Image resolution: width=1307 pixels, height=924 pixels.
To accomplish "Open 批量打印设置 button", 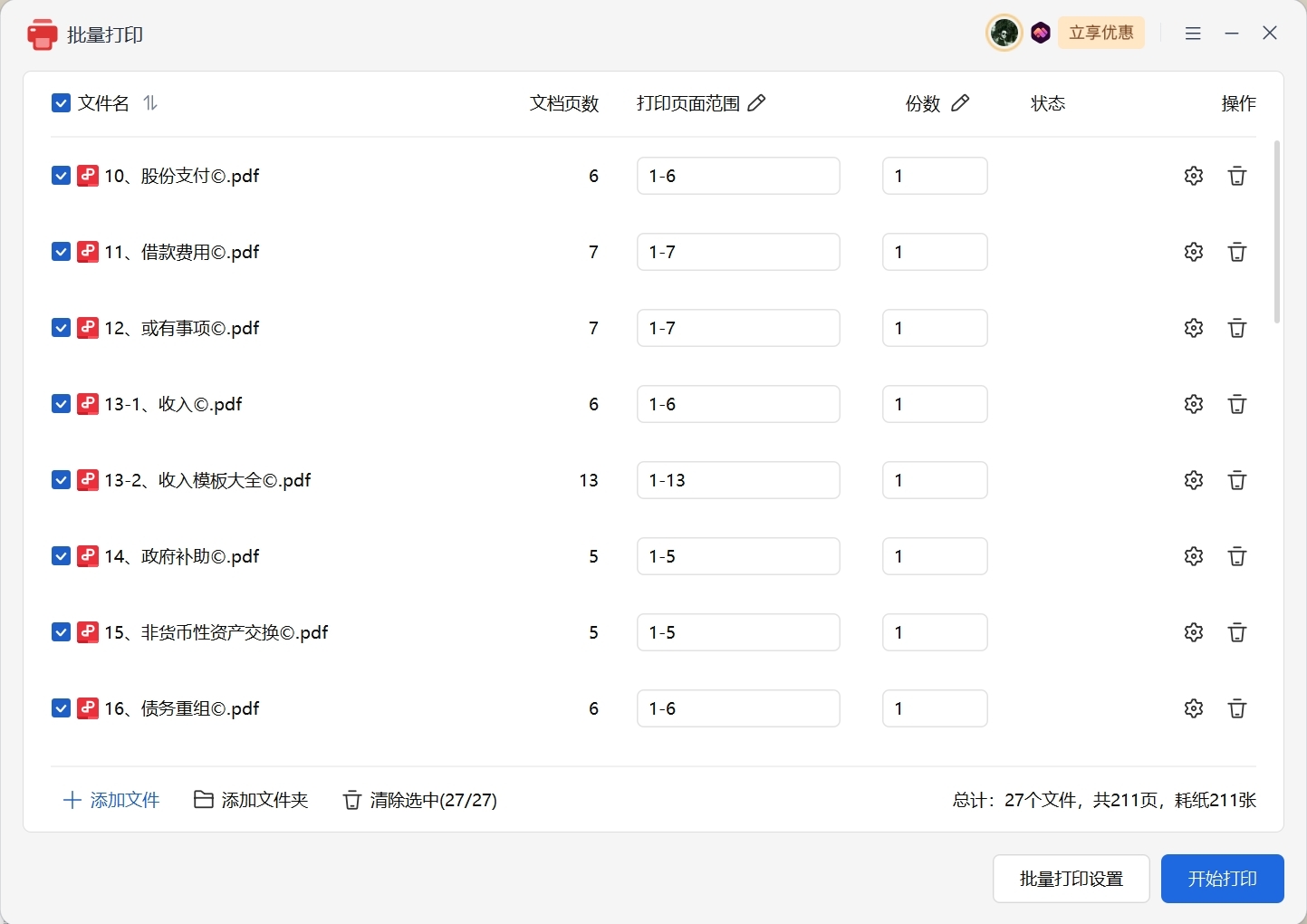I will [x=1072, y=879].
